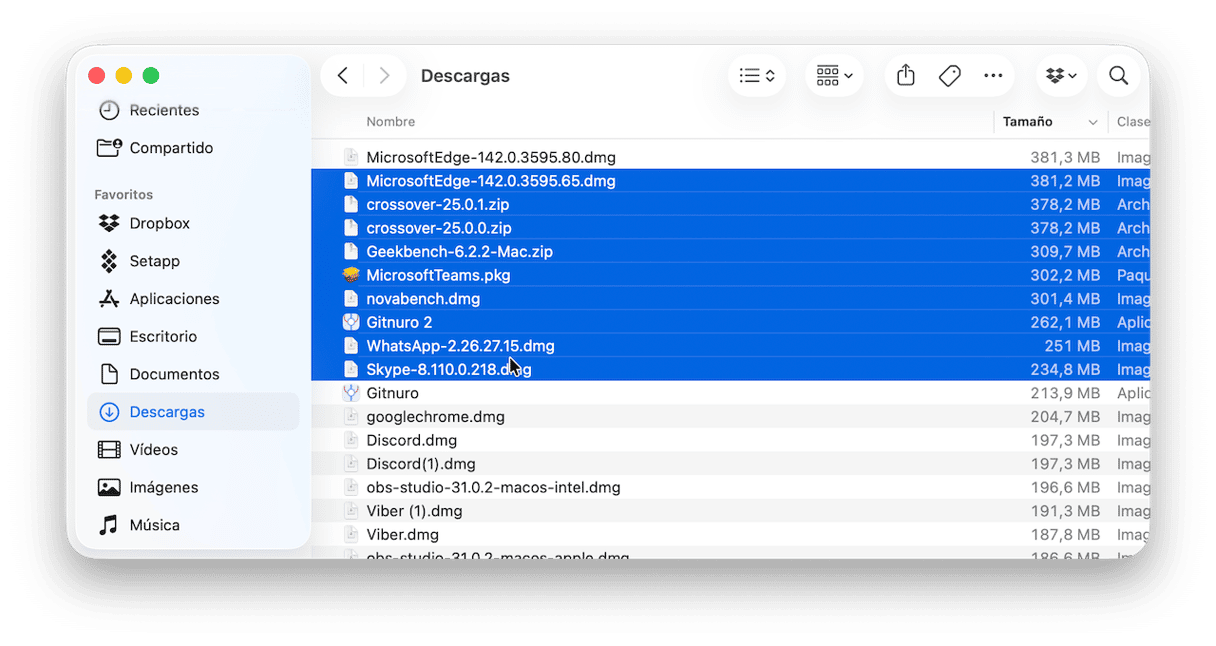Open Escritorio in the sidebar
The width and height of the screenshot is (1216, 646).
click(193, 337)
